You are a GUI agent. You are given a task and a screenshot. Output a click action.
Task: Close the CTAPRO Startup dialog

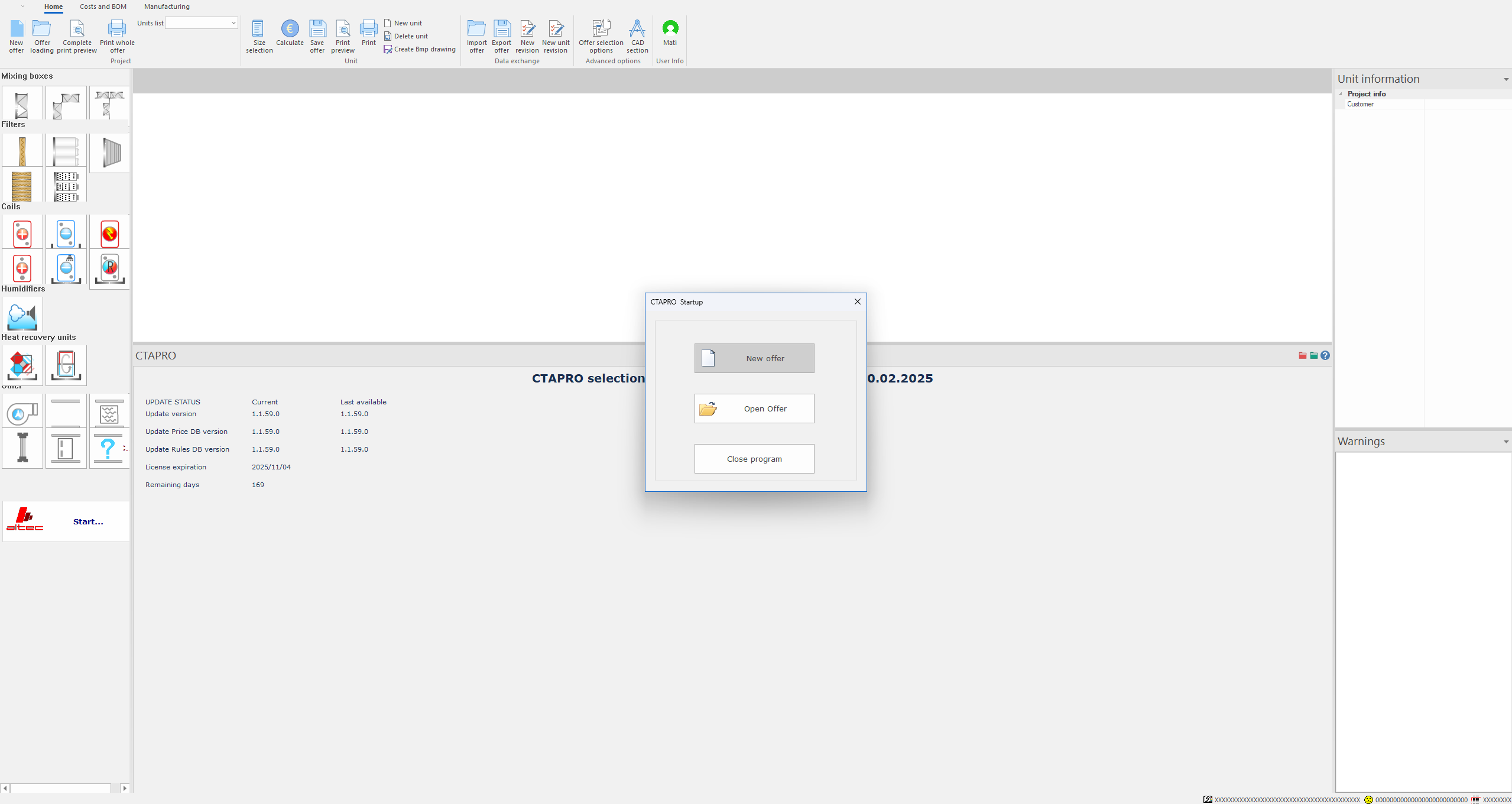858,301
